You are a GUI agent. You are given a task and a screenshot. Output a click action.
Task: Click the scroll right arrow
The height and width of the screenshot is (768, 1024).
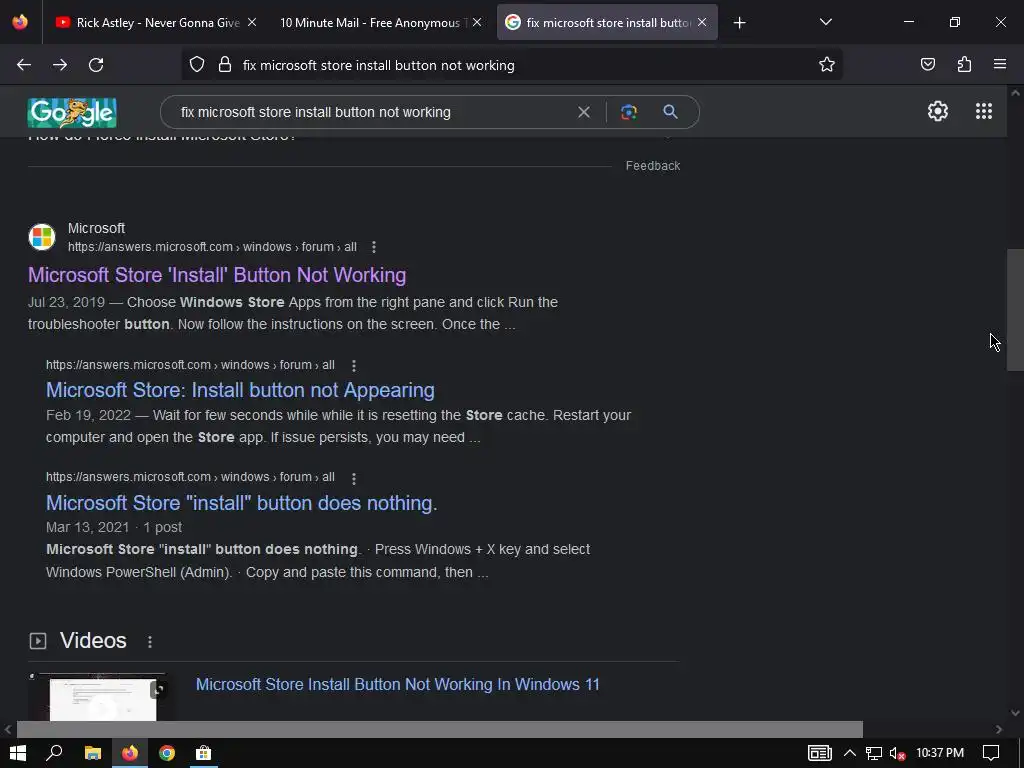[999, 729]
